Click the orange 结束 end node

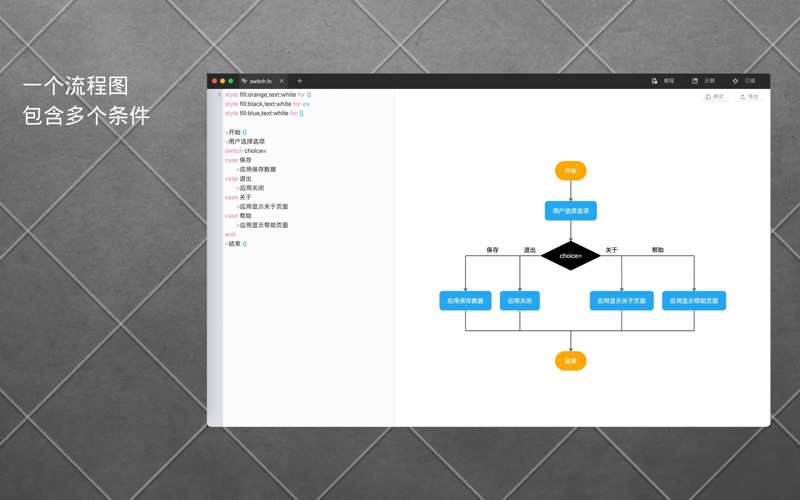[x=570, y=361]
